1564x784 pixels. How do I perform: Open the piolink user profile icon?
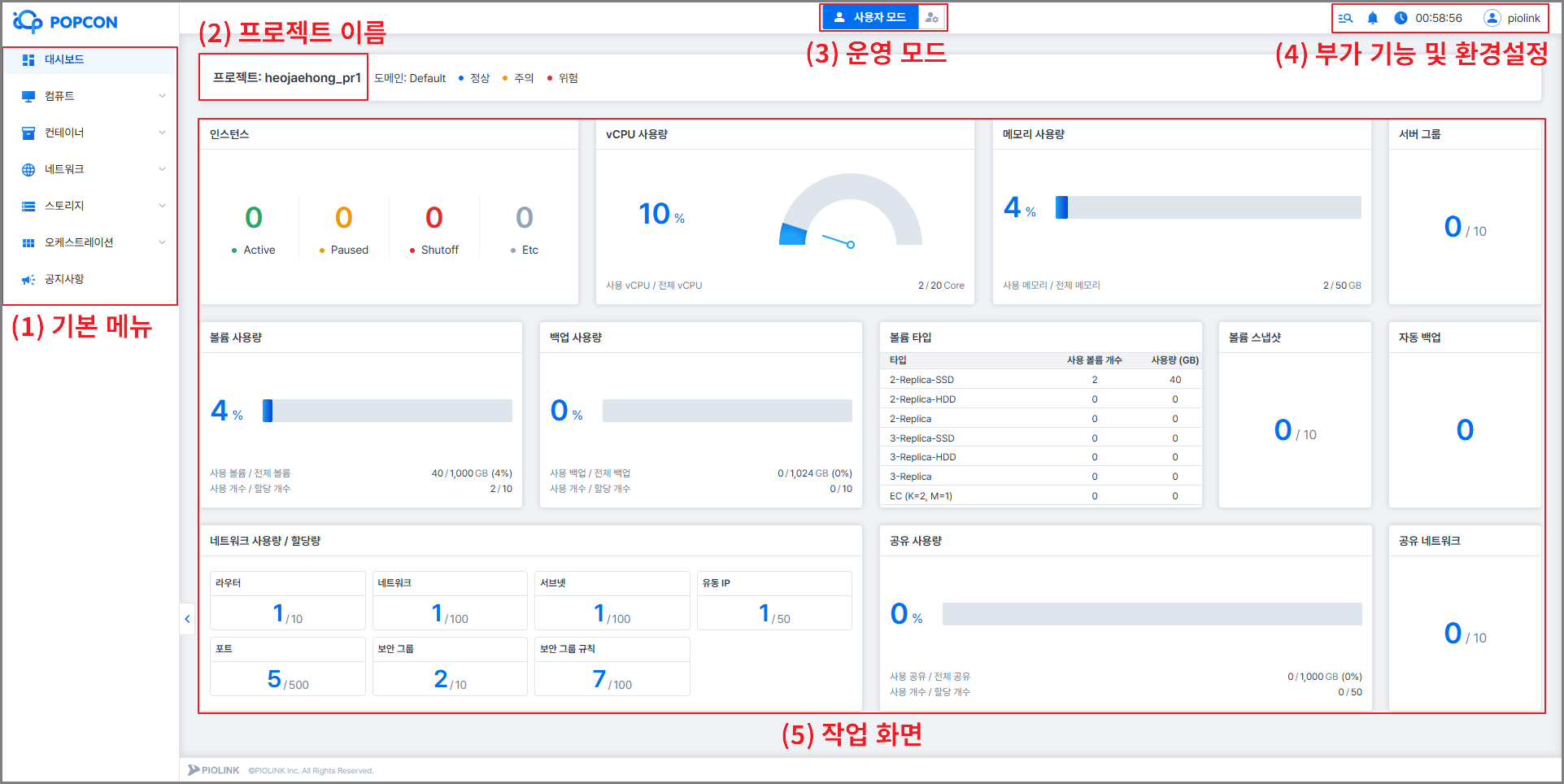point(1492,18)
